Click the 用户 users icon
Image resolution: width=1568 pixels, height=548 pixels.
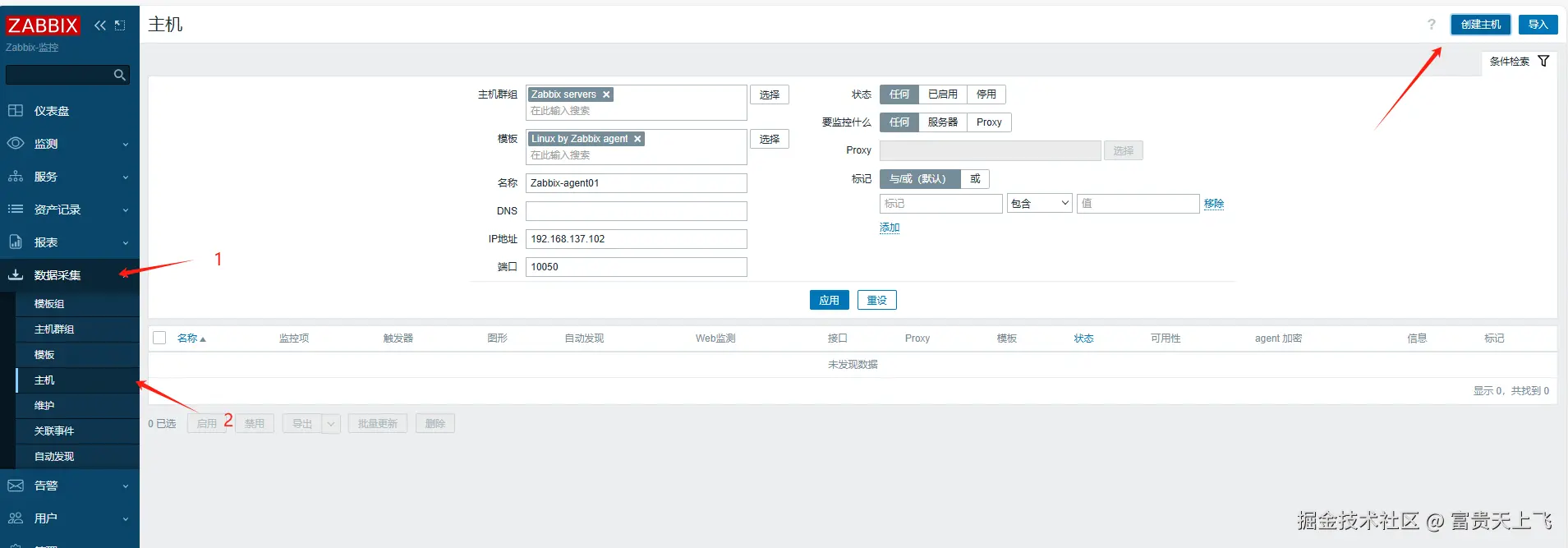click(16, 518)
